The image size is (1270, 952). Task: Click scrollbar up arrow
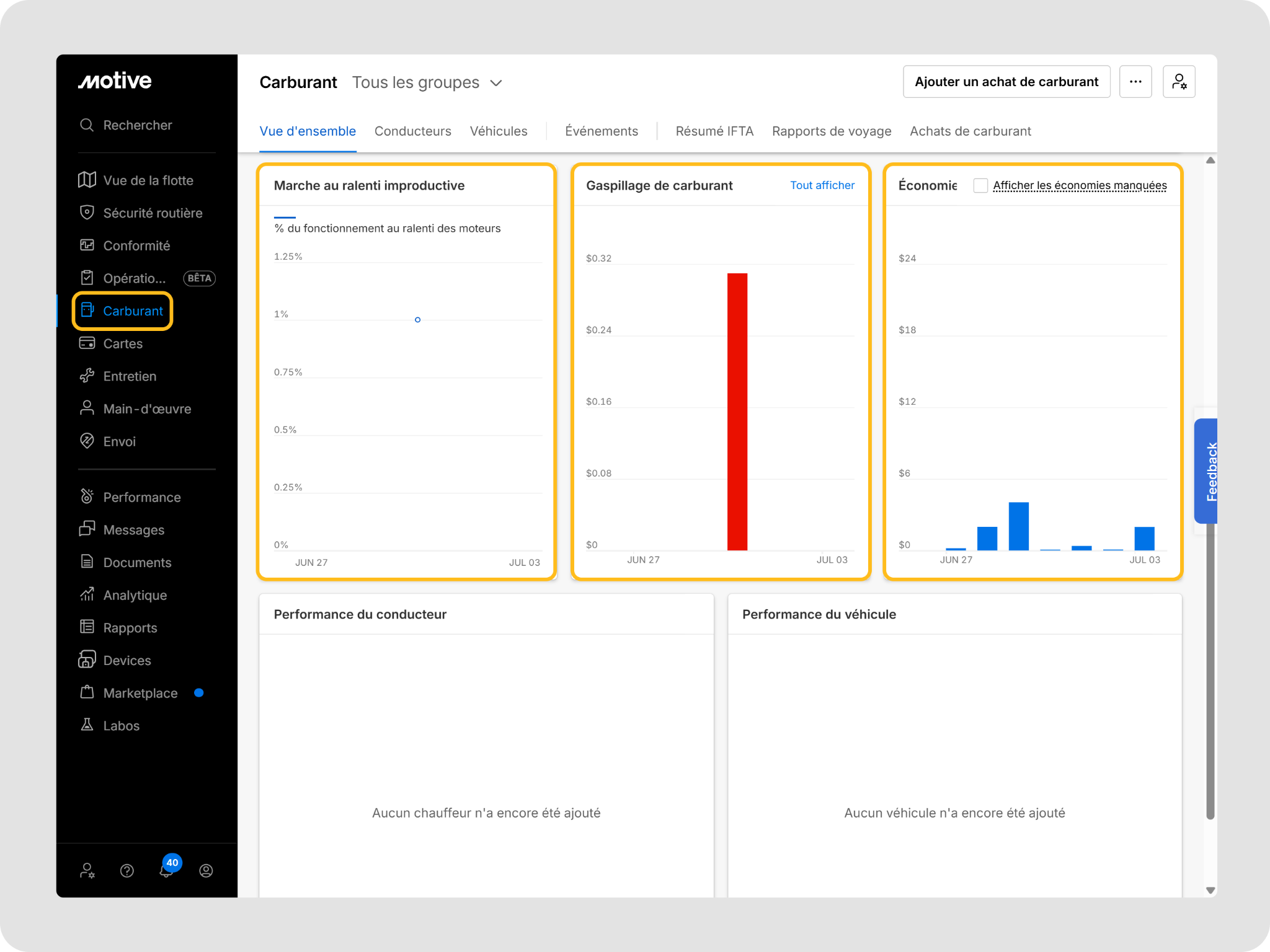(x=1210, y=161)
